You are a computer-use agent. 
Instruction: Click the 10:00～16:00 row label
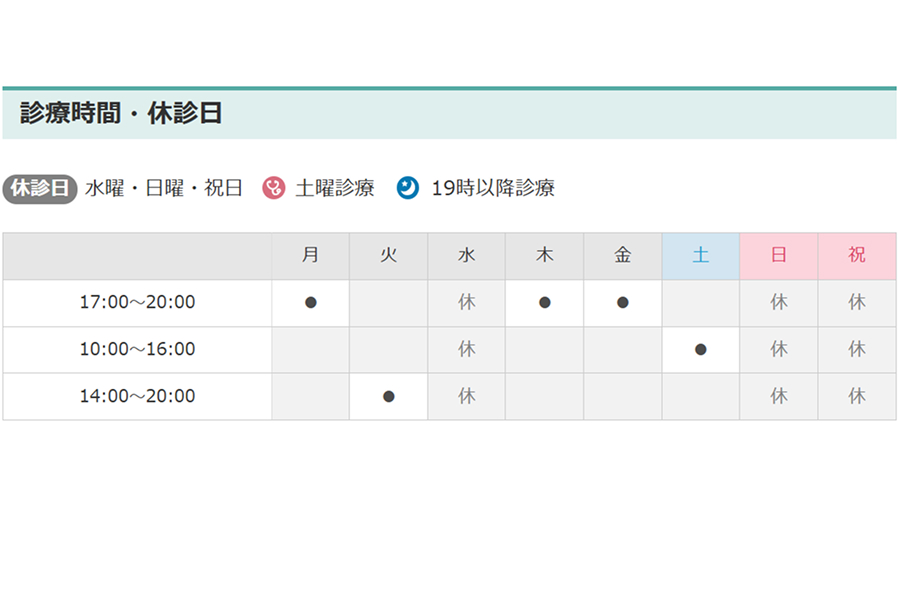[137, 349]
